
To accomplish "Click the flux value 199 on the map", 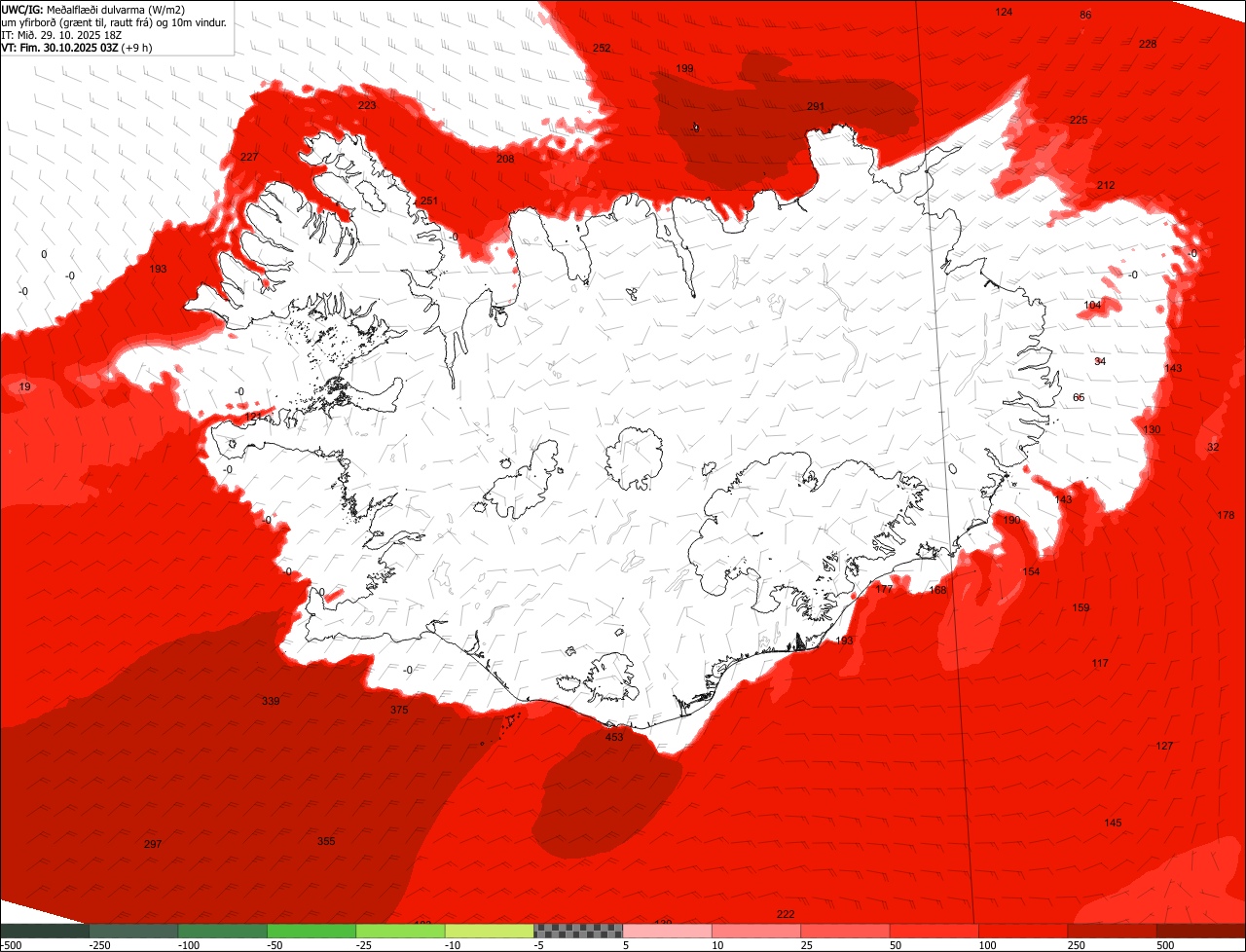I will click(684, 69).
